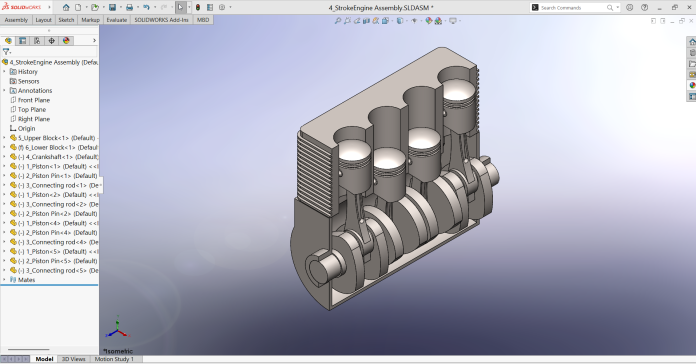Click the Display Style icon
696x364 pixels.
click(400, 20)
